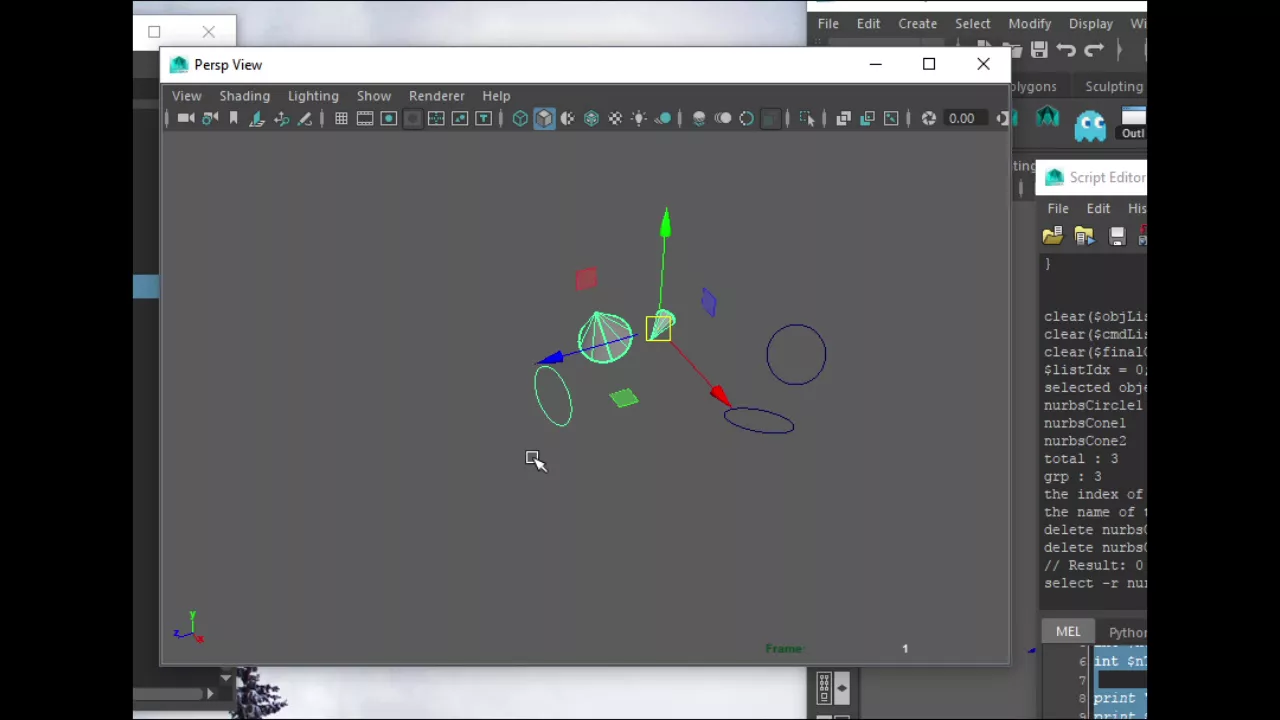
Task: Toggle the X-Ray display icon
Action: pyautogui.click(x=843, y=119)
